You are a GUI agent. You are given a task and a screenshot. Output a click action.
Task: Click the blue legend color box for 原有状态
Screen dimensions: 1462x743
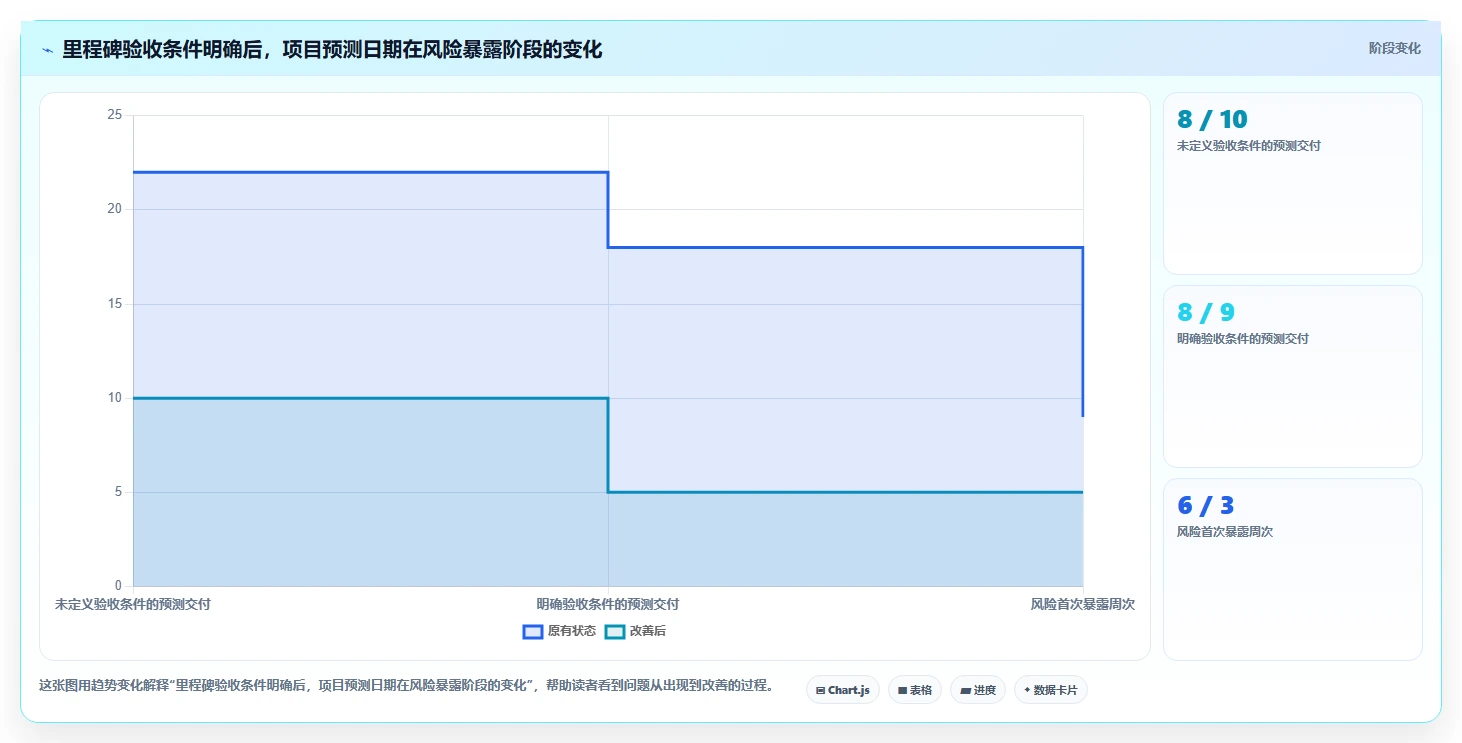click(x=533, y=631)
